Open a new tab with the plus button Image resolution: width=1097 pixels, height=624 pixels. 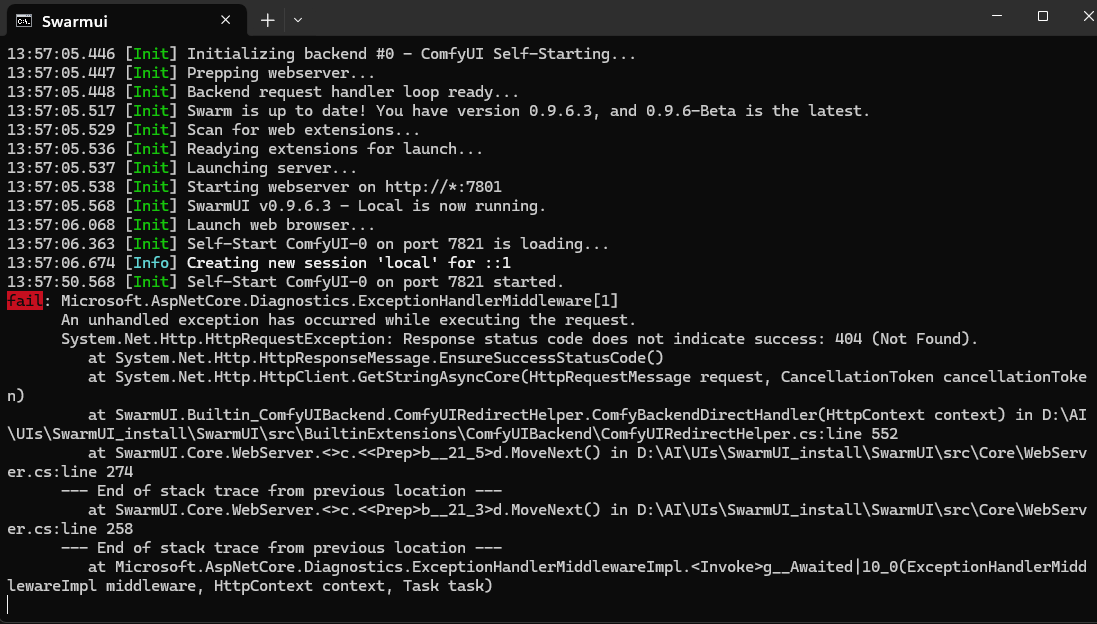(x=267, y=19)
